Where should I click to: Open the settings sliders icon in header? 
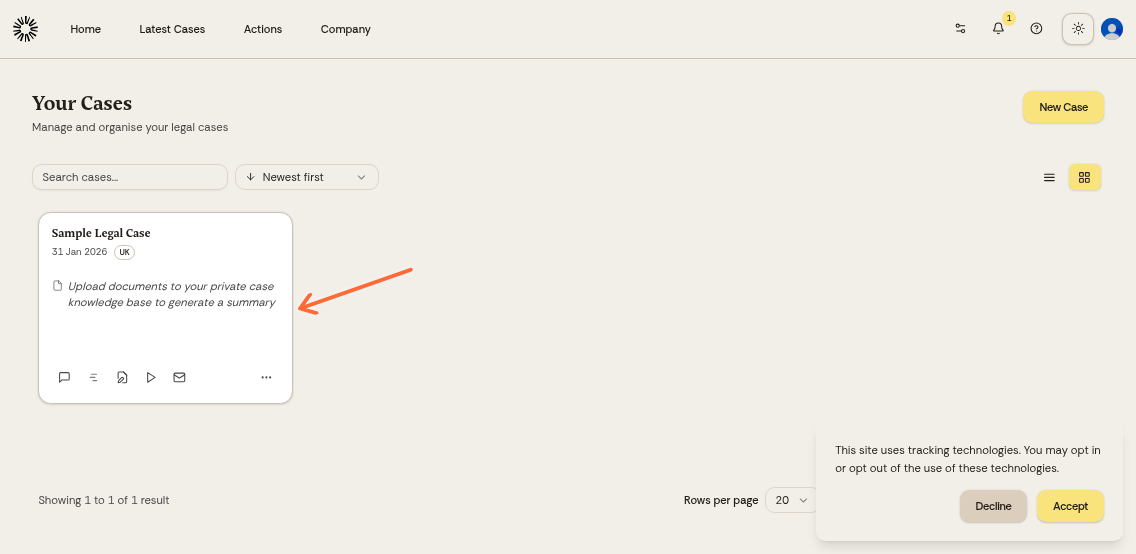pyautogui.click(x=960, y=29)
